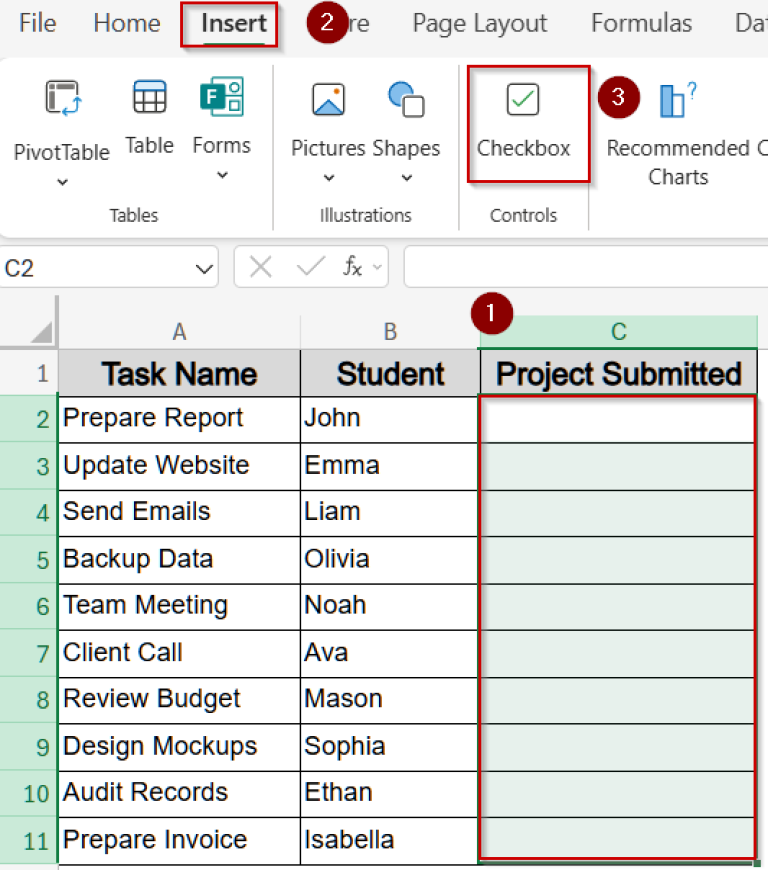The height and width of the screenshot is (870, 768).
Task: Switch to the Home tab
Action: tap(127, 23)
